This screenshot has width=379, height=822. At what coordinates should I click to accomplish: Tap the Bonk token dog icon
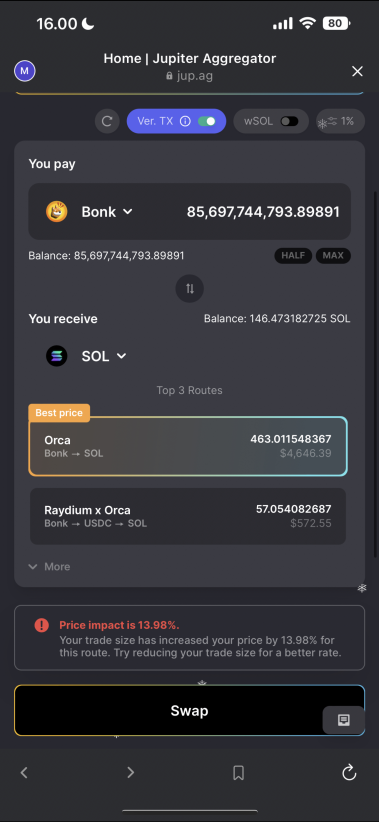(57, 212)
